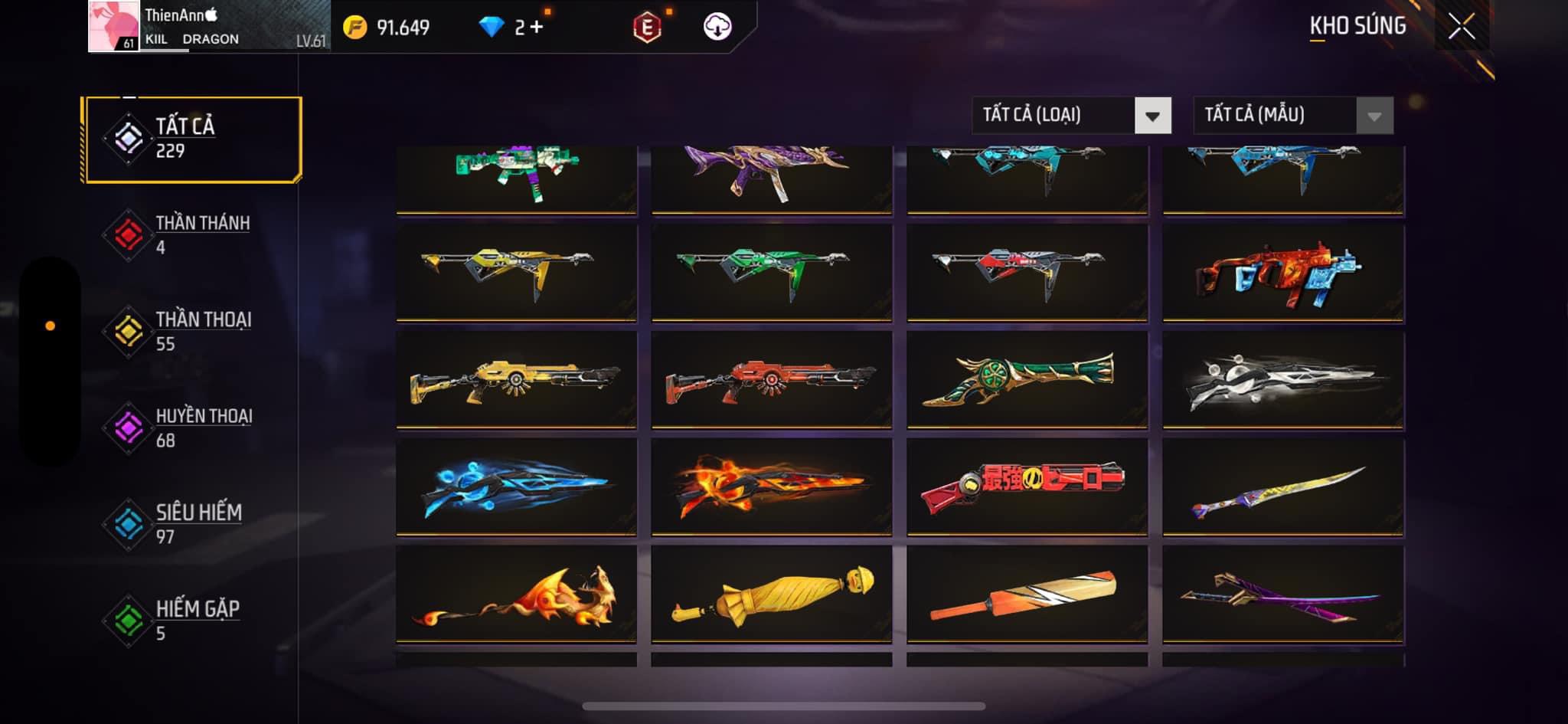
Task: Click the Tất Cả (Loại) filter box
Action: pos(1071,116)
